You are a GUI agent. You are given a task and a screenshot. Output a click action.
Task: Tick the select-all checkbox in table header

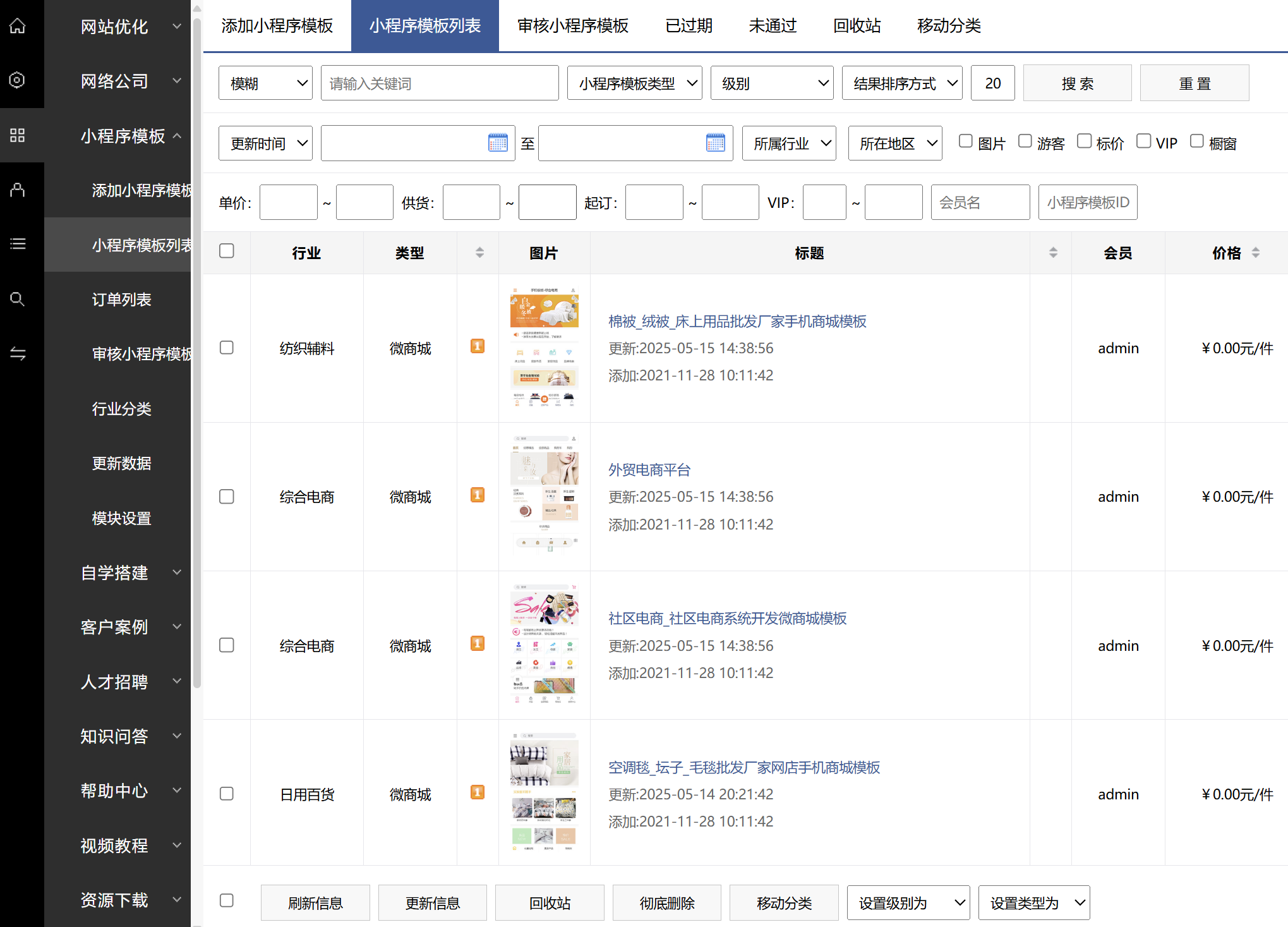pos(227,251)
